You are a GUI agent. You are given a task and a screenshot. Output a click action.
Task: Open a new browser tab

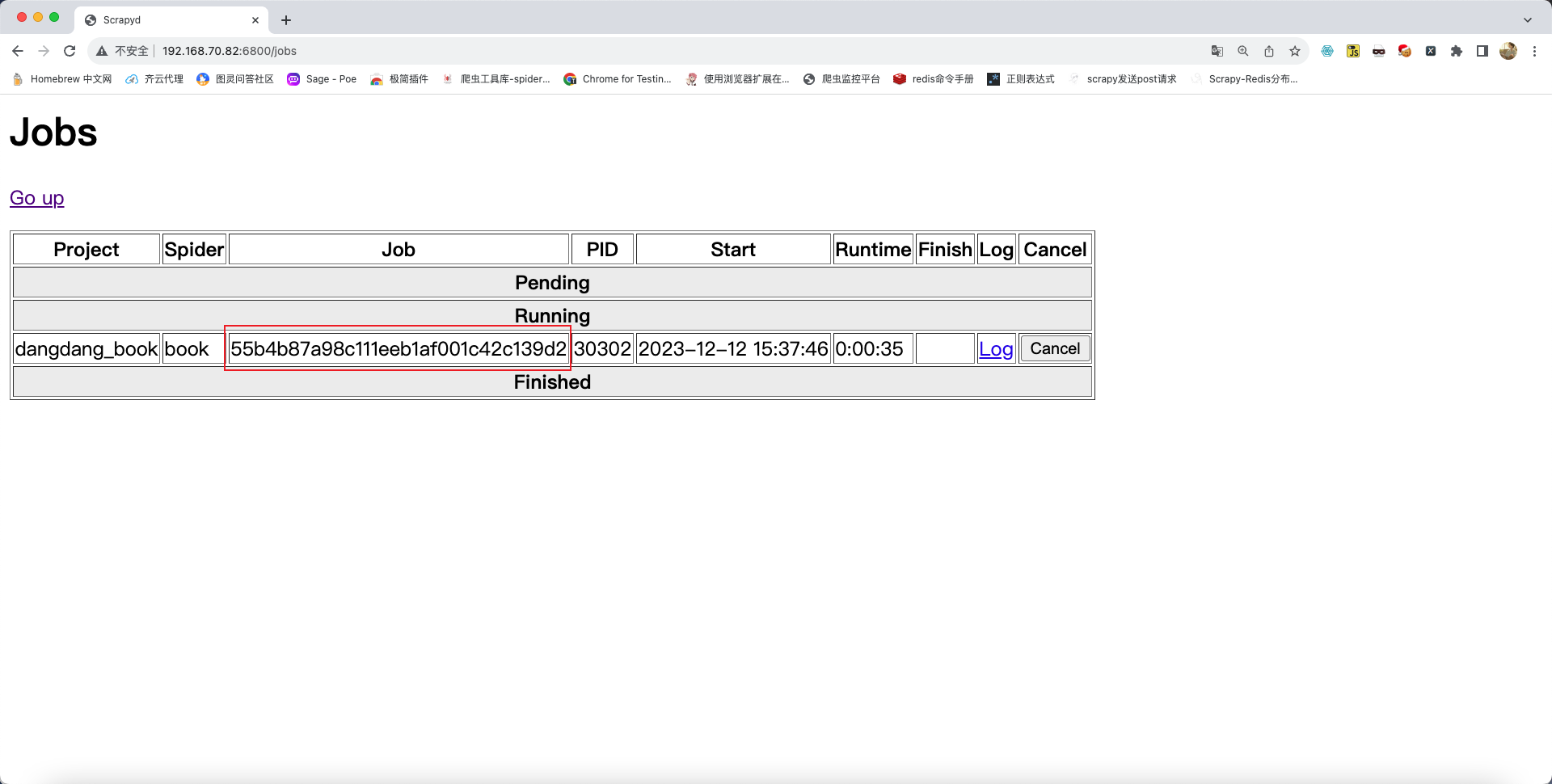pos(286,20)
